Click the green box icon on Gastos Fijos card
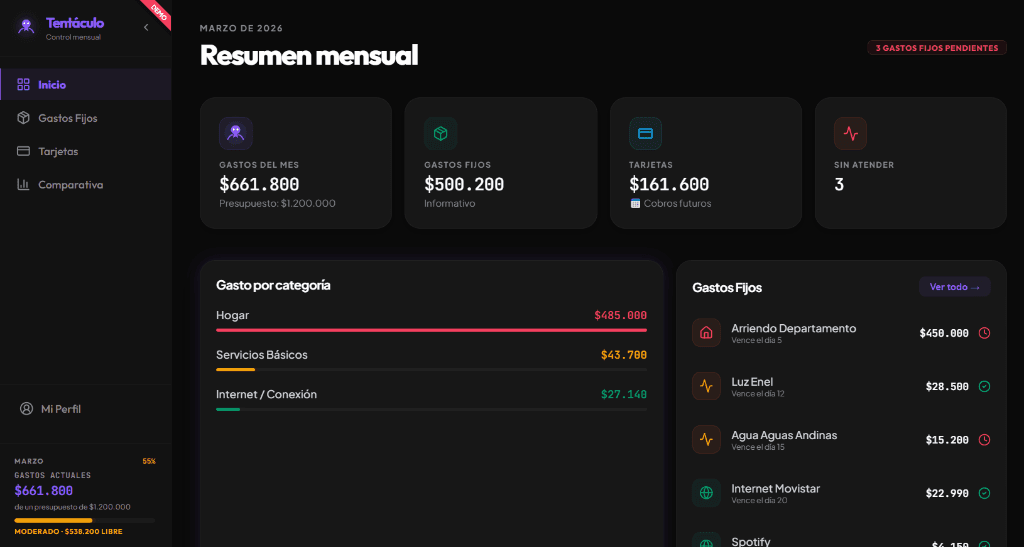1024x547 pixels. tap(441, 134)
